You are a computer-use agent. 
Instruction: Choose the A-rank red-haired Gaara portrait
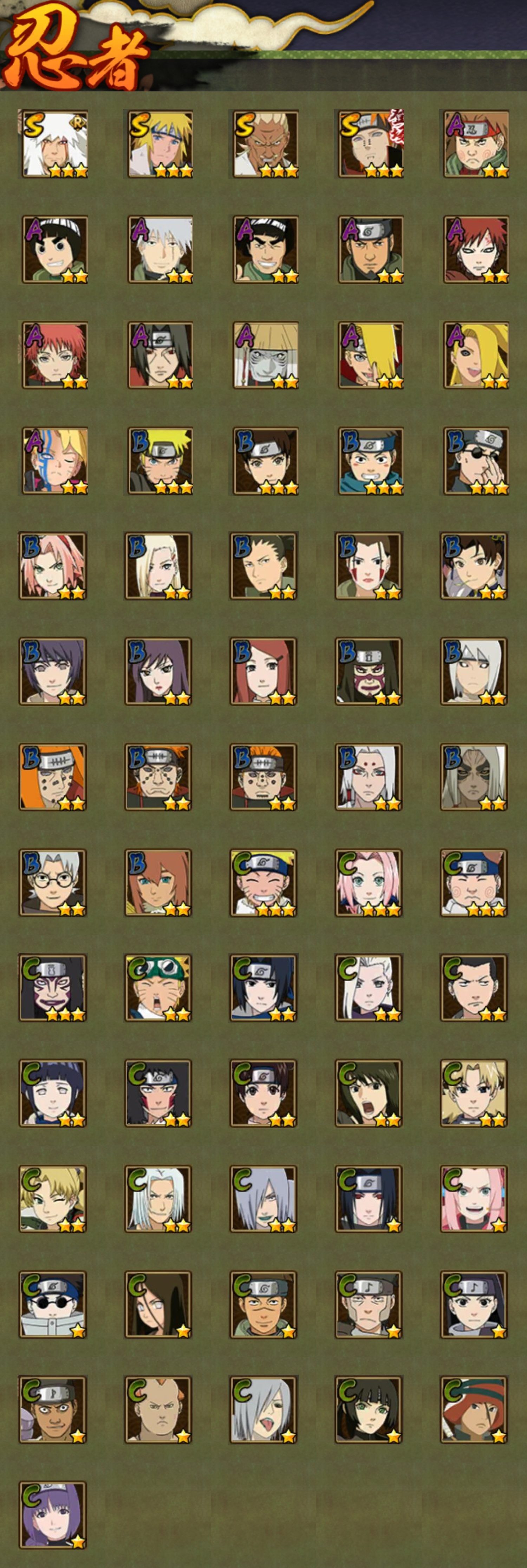coord(475,250)
